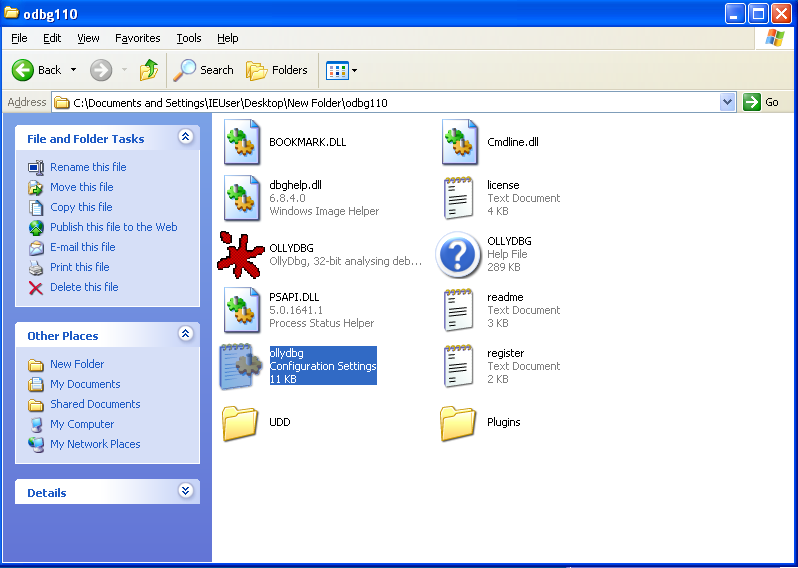Viewport: 798px width, 568px height.
Task: Click the ollydbg configuration settings icon
Action: point(240,366)
